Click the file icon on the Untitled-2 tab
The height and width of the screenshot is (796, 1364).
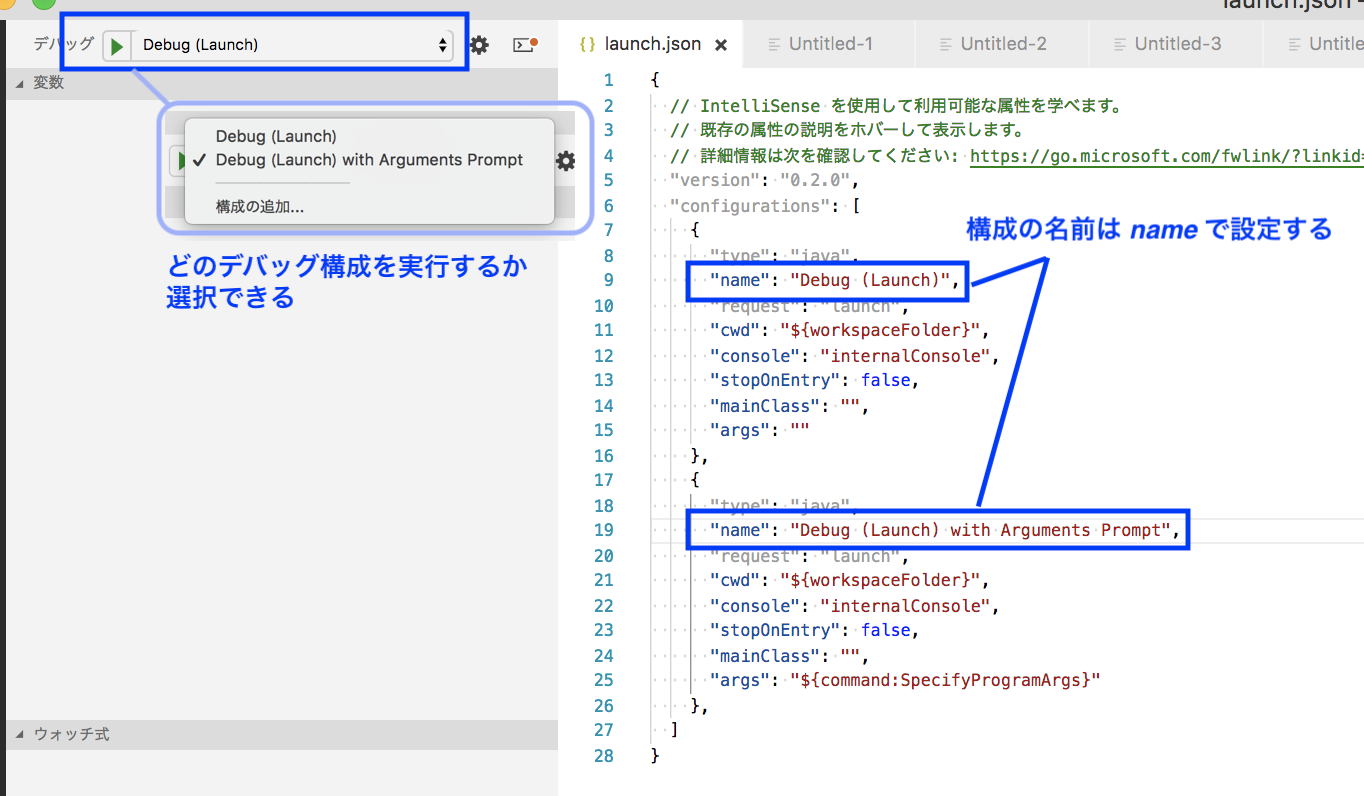coord(946,44)
